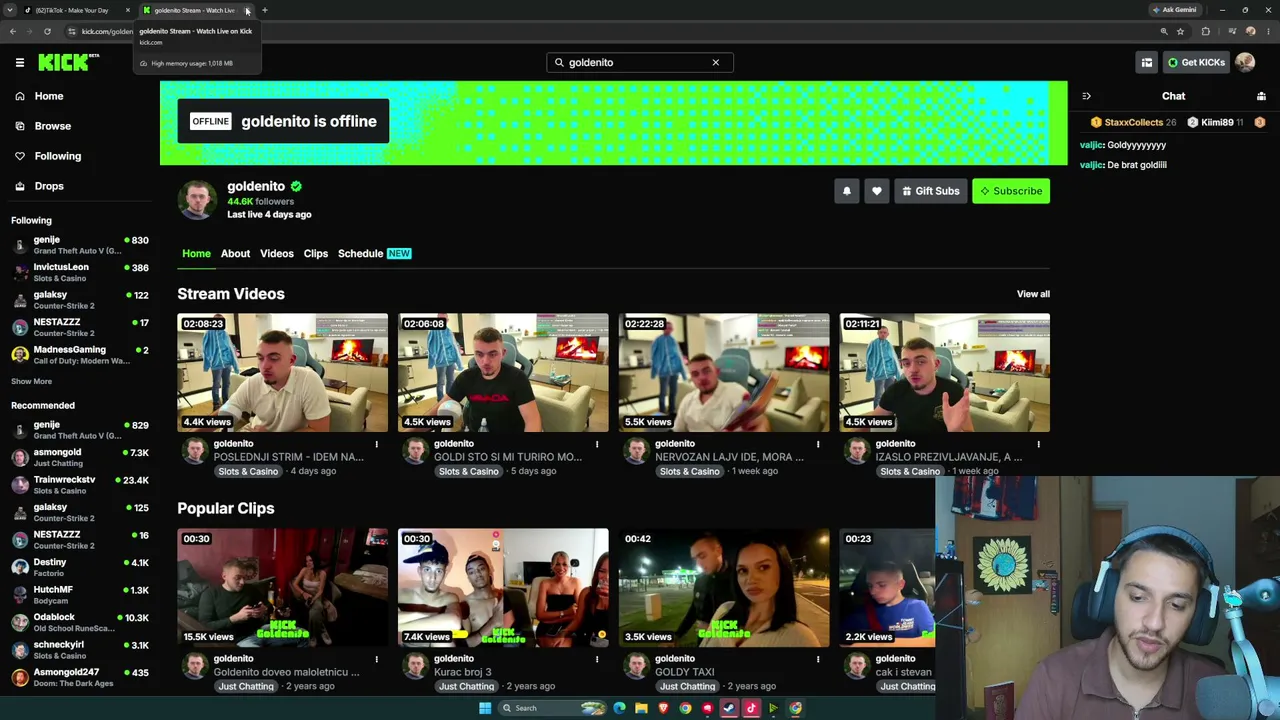
Task: Switch to the Clips tab
Action: coord(315,253)
